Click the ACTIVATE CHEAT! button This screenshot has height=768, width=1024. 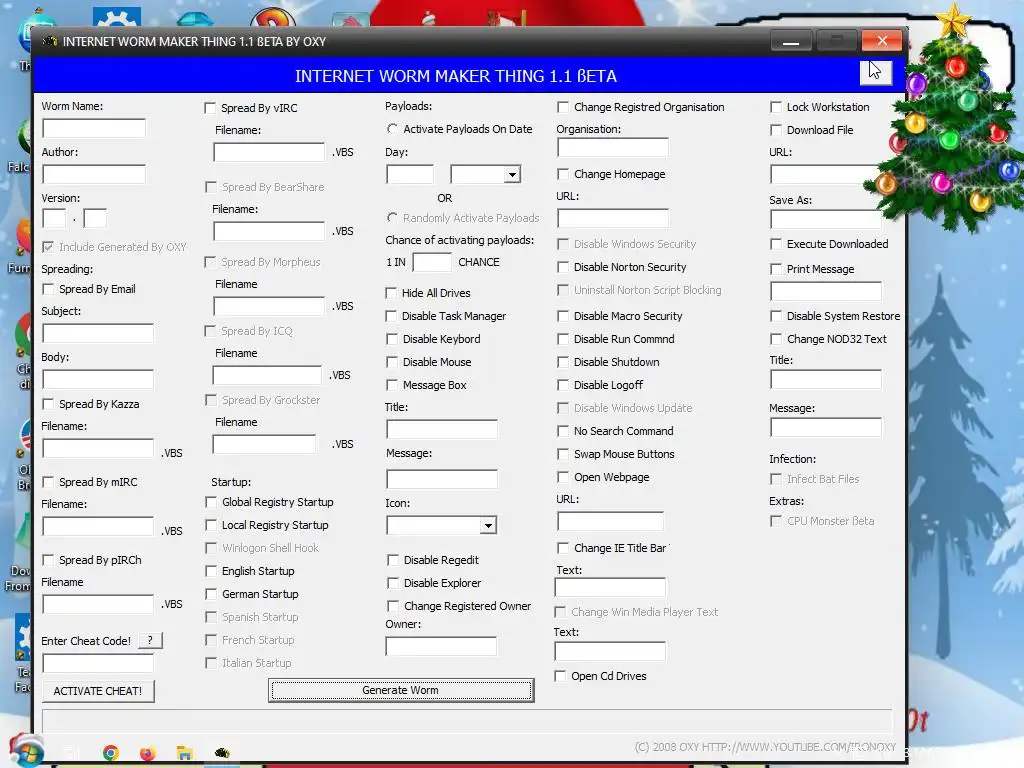(98, 691)
